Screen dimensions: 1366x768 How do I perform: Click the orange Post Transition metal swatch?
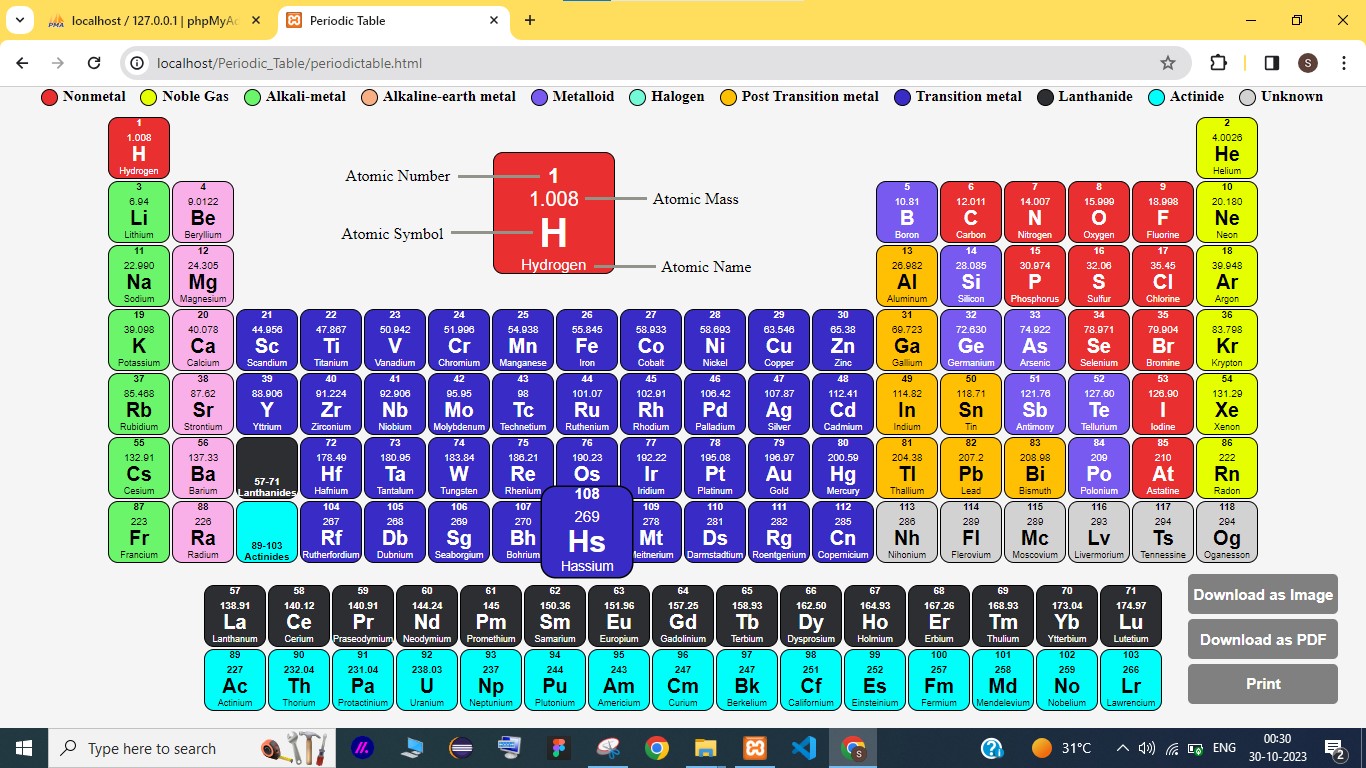728,97
